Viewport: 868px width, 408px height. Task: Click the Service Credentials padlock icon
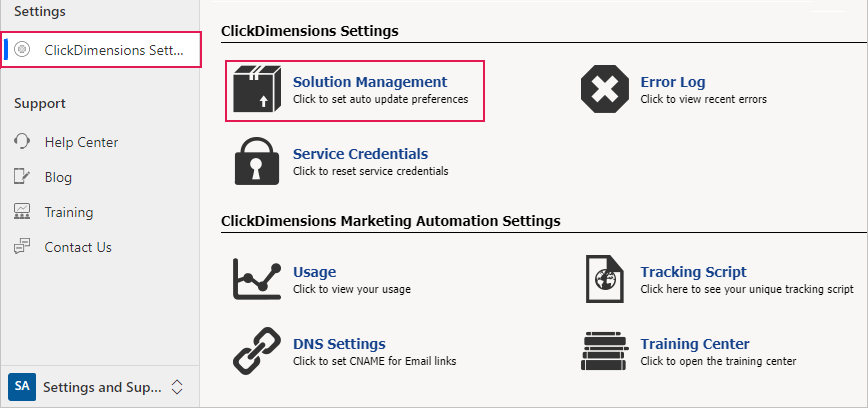click(x=257, y=161)
